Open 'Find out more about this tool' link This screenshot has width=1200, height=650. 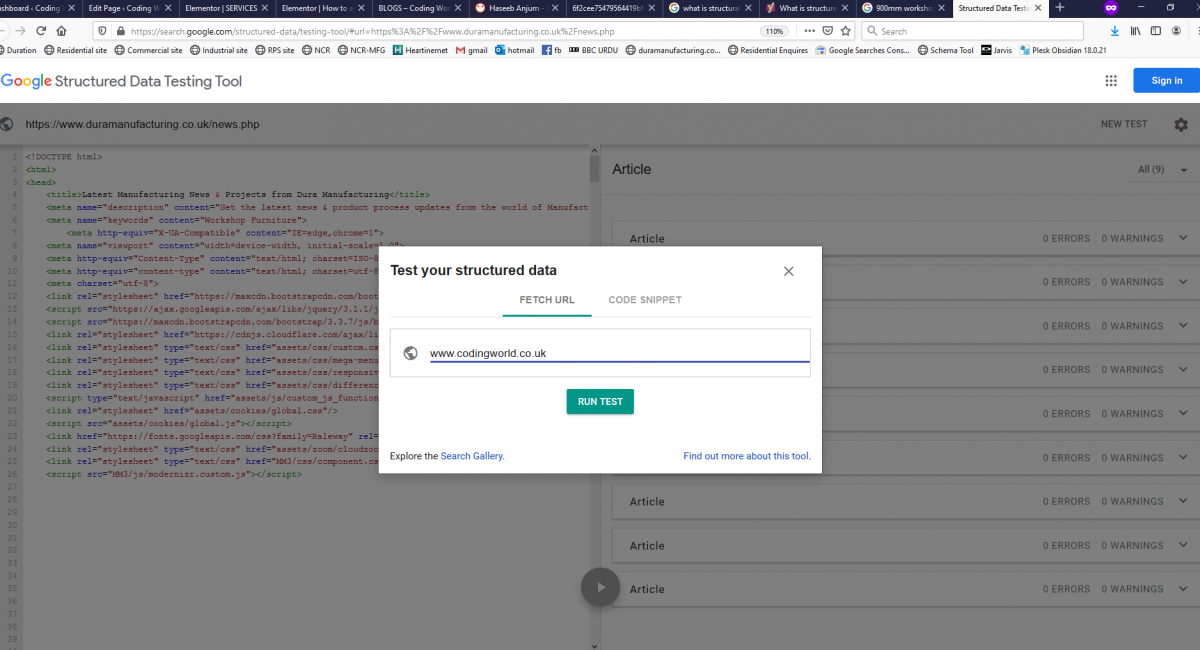tap(747, 456)
